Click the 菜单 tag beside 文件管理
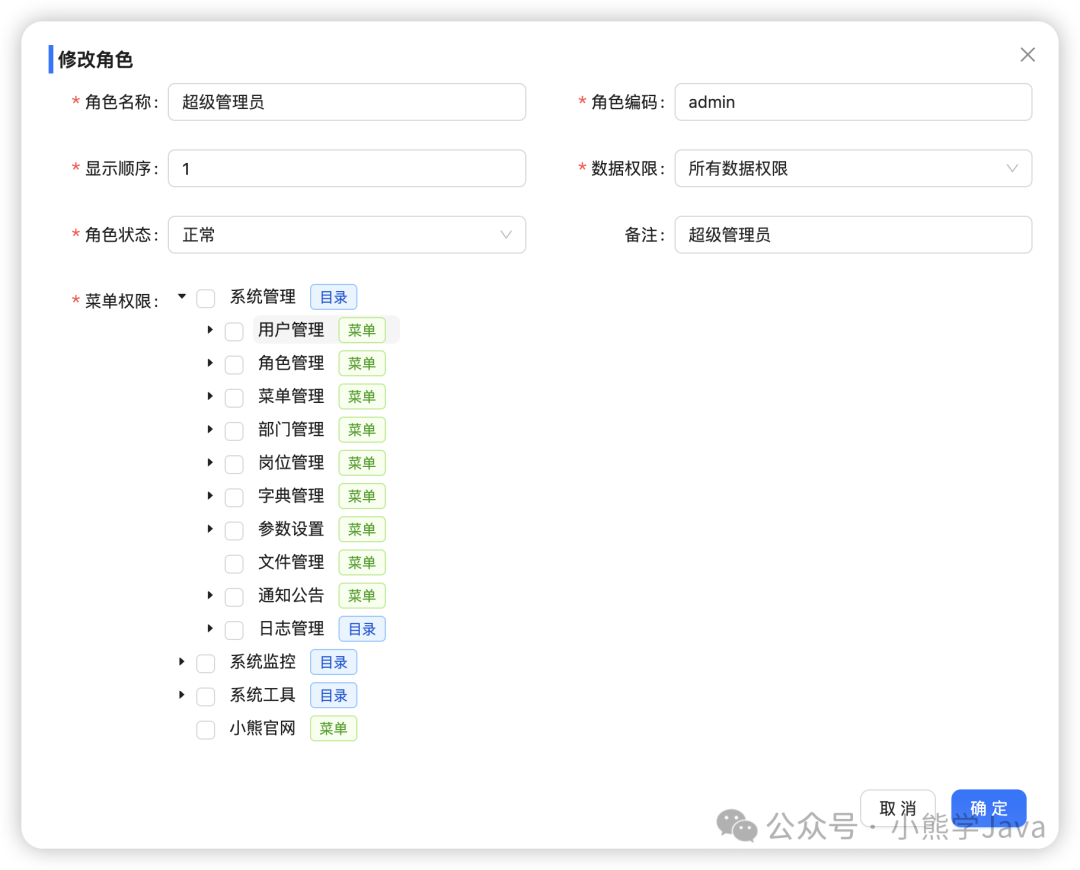The height and width of the screenshot is (870, 1080). (362, 562)
